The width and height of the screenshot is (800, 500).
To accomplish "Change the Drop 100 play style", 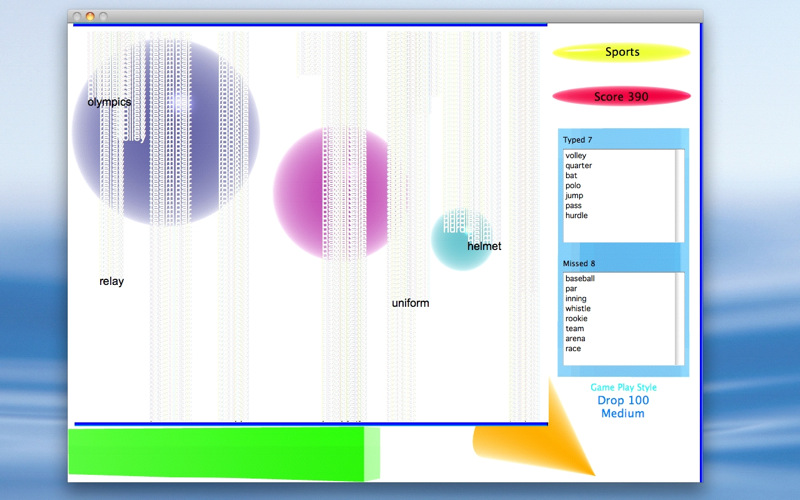I will [x=623, y=400].
